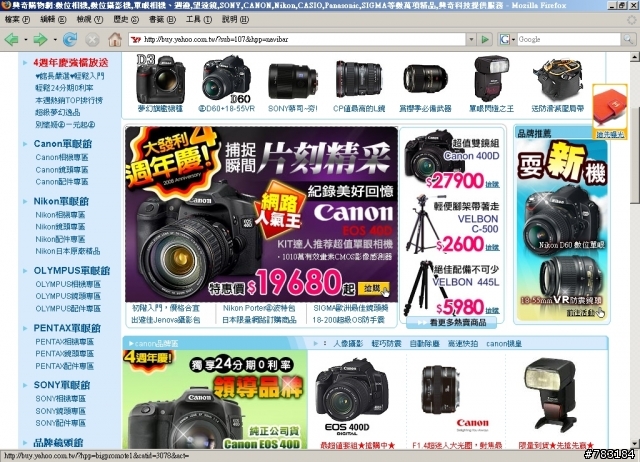
Task: Click the Canon EOS 40D main banner image
Action: pos(261,214)
